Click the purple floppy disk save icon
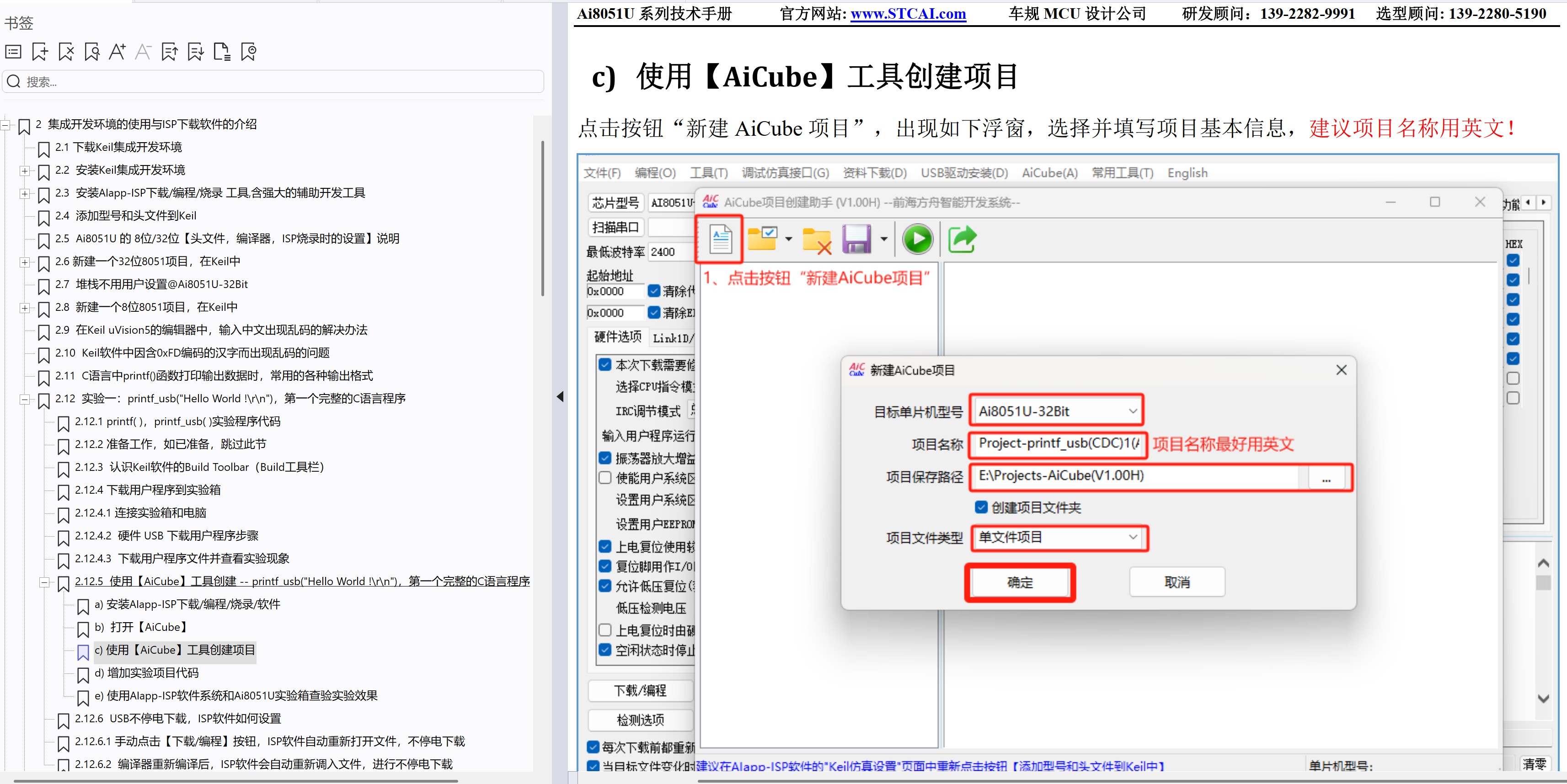 (x=856, y=239)
